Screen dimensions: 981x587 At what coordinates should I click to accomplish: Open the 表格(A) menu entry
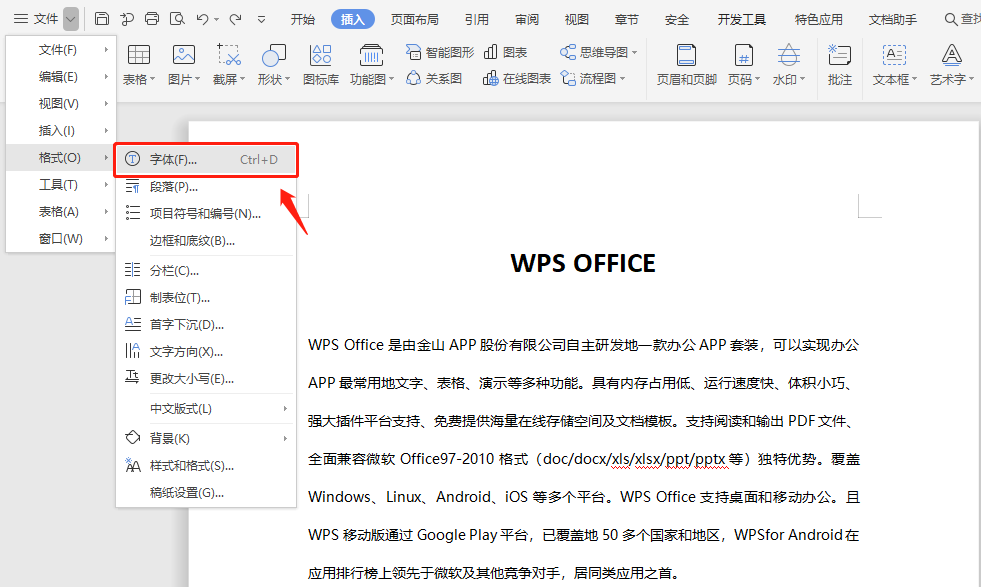61,212
